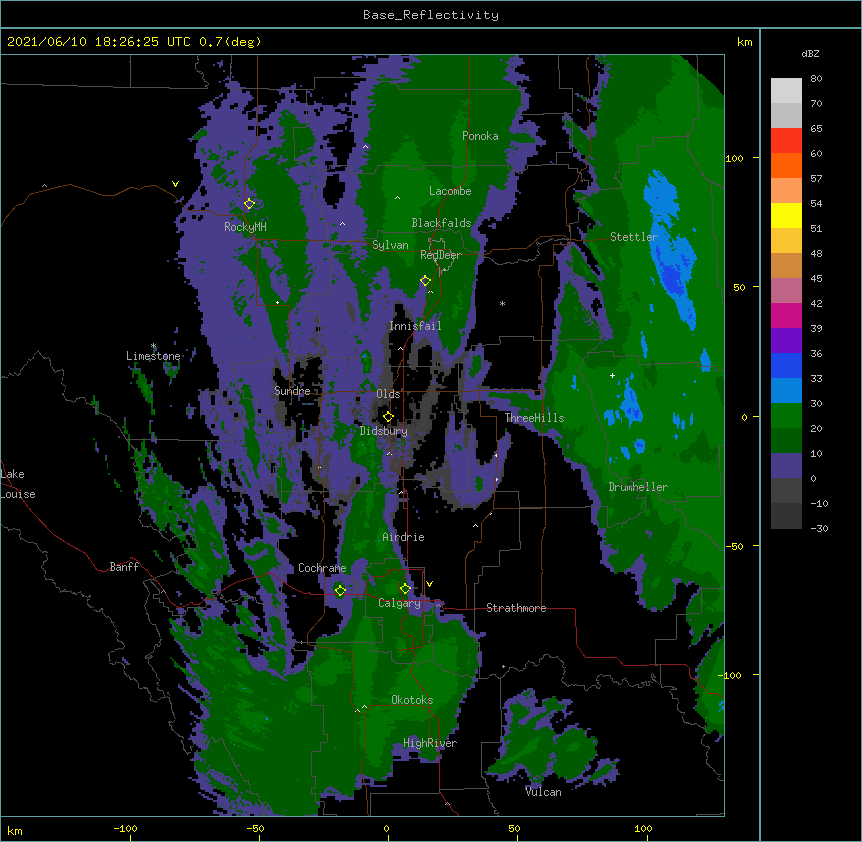
Task: Click the Cochrane label
Action: (x=322, y=568)
